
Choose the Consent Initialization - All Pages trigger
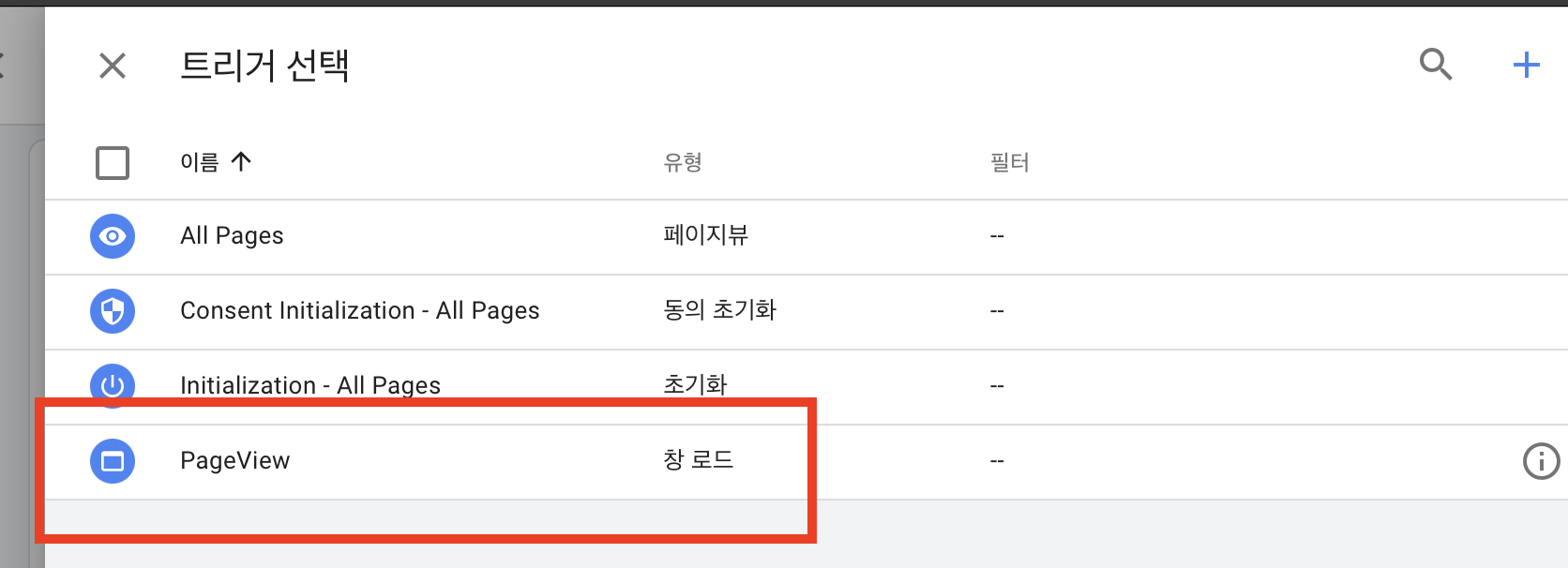click(360, 310)
